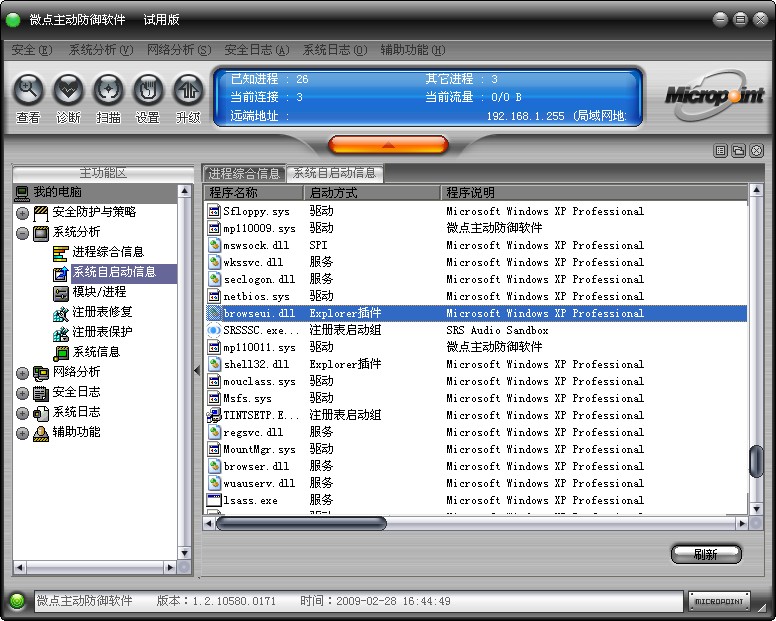Select the wuauserv.dll row
Screen dimensions: 776x621
click(476, 483)
